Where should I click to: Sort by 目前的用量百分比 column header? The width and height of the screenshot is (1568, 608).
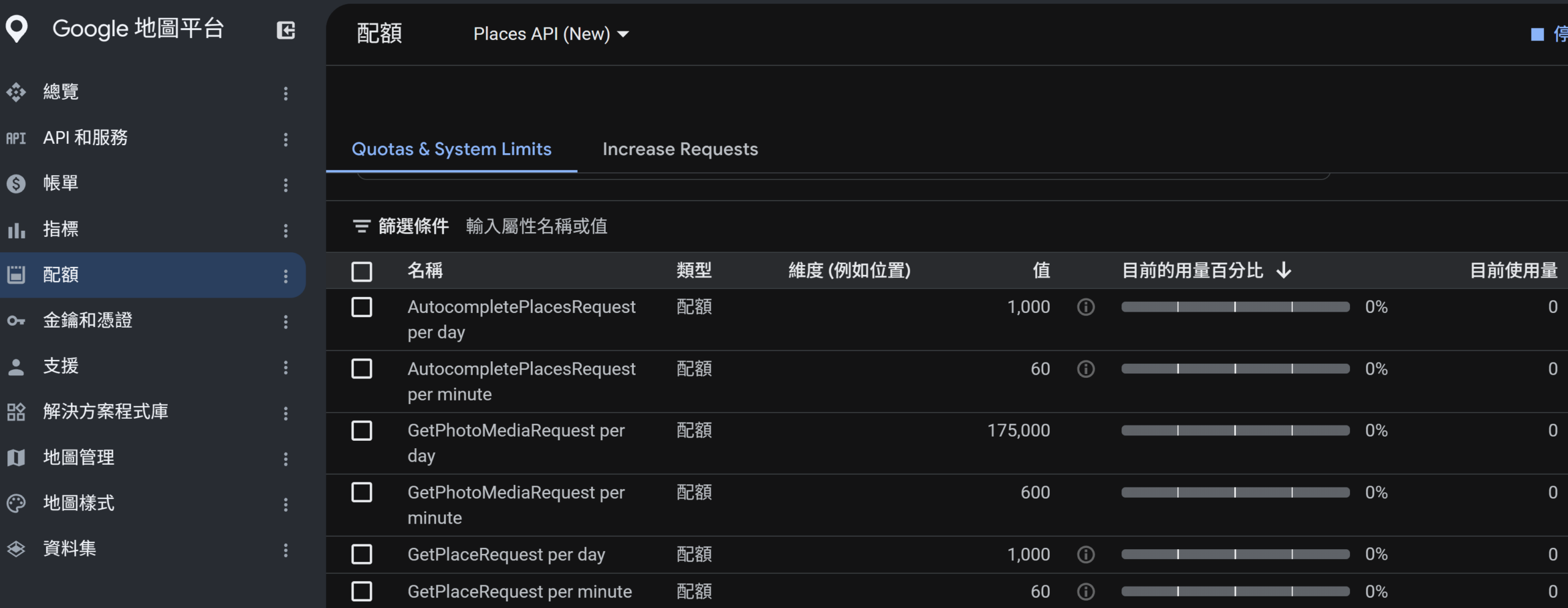tap(1192, 270)
